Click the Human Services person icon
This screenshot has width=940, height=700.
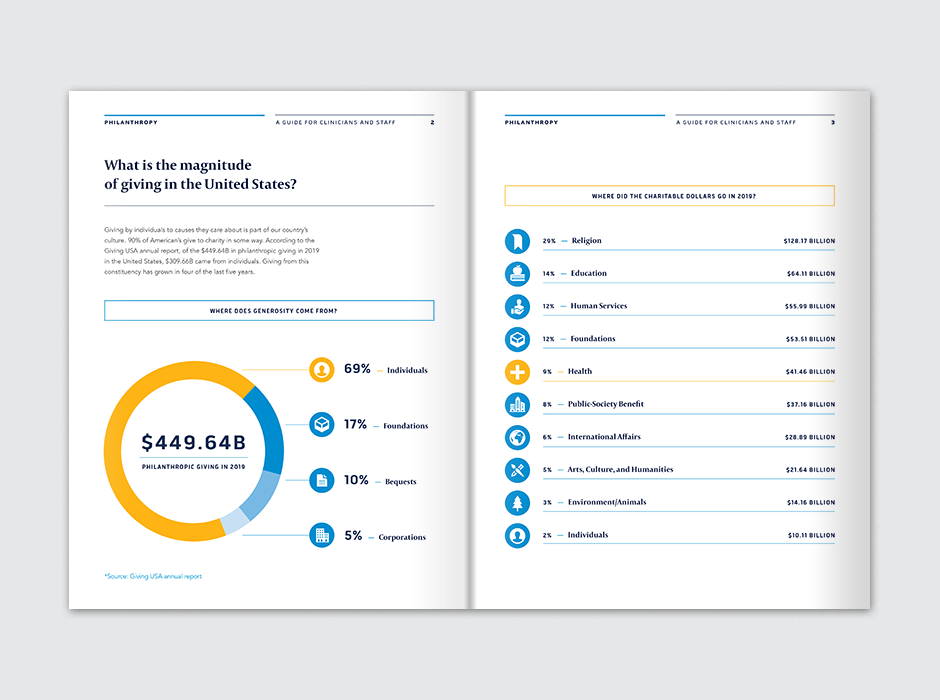pyautogui.click(x=516, y=306)
